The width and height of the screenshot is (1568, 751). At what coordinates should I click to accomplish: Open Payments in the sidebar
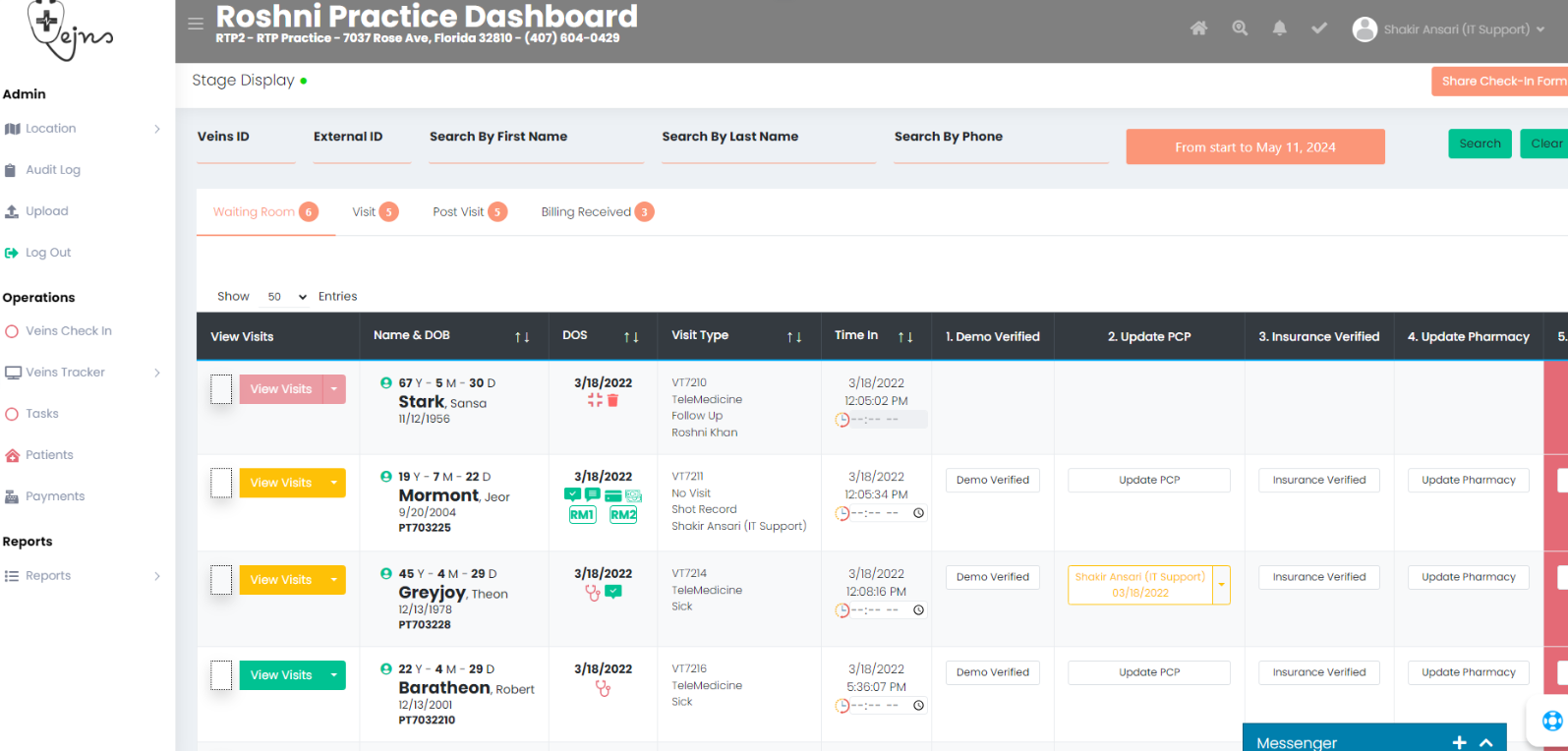coord(55,496)
